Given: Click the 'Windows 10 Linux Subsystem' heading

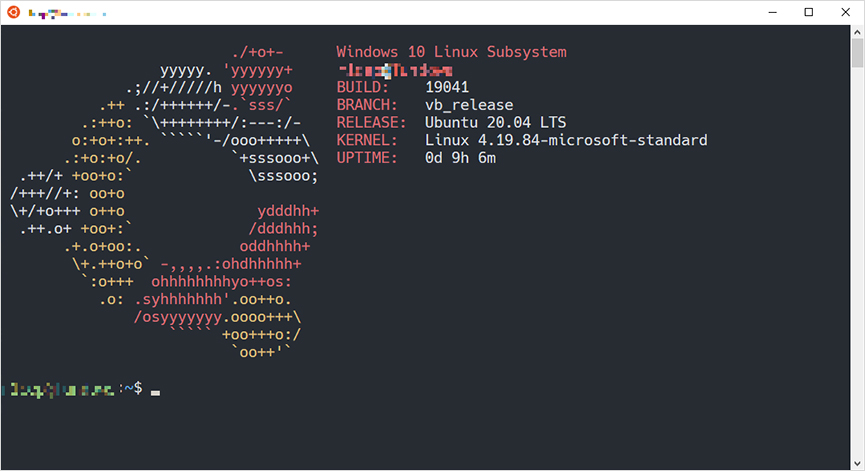Looking at the screenshot, I should click(x=451, y=52).
